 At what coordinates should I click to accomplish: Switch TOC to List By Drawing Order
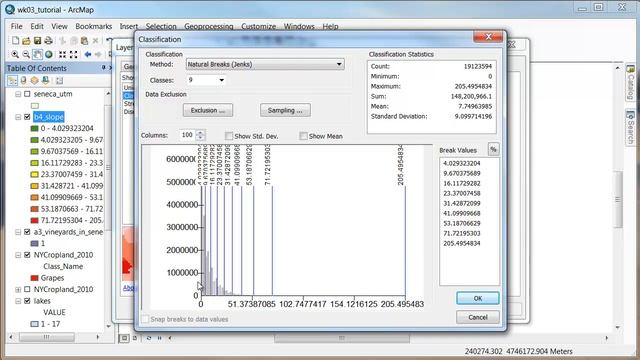coord(12,80)
